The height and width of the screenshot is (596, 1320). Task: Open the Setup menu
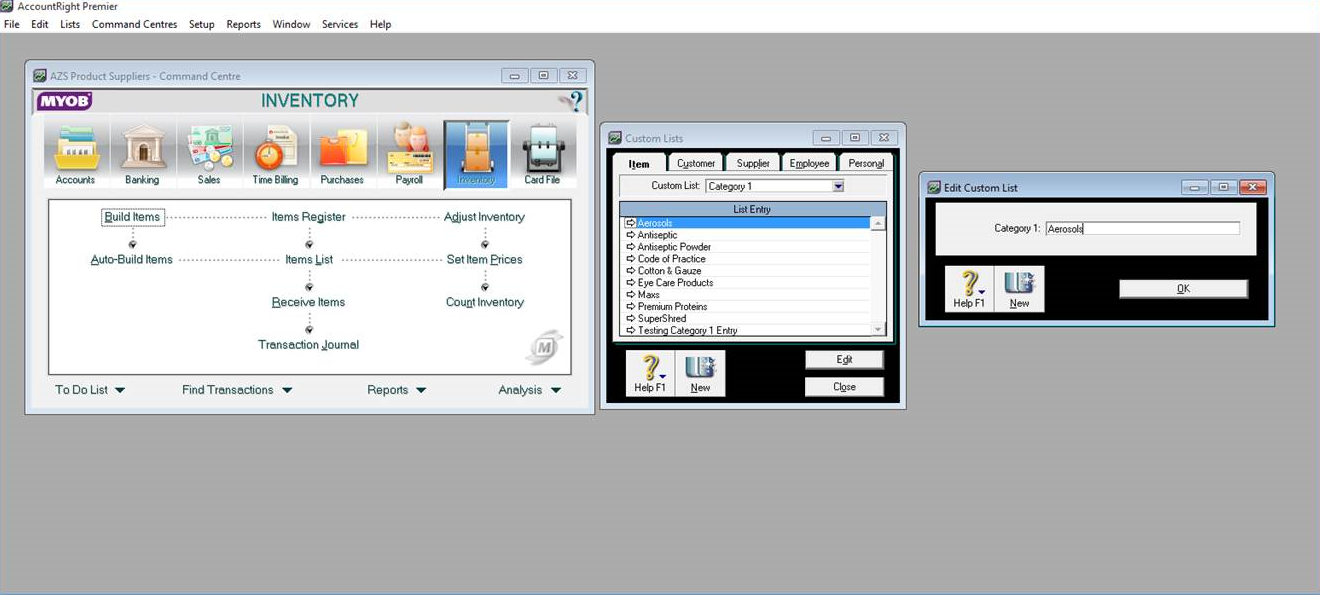202,24
